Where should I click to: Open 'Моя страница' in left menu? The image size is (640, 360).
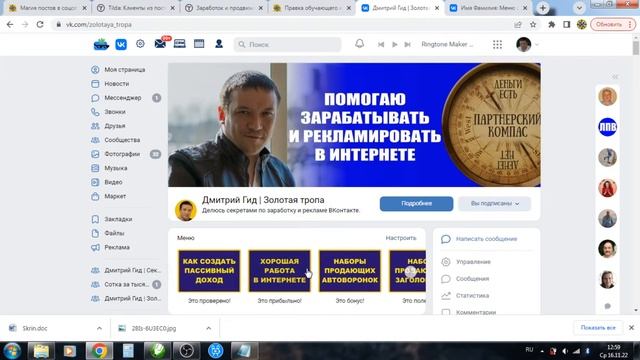click(125, 69)
